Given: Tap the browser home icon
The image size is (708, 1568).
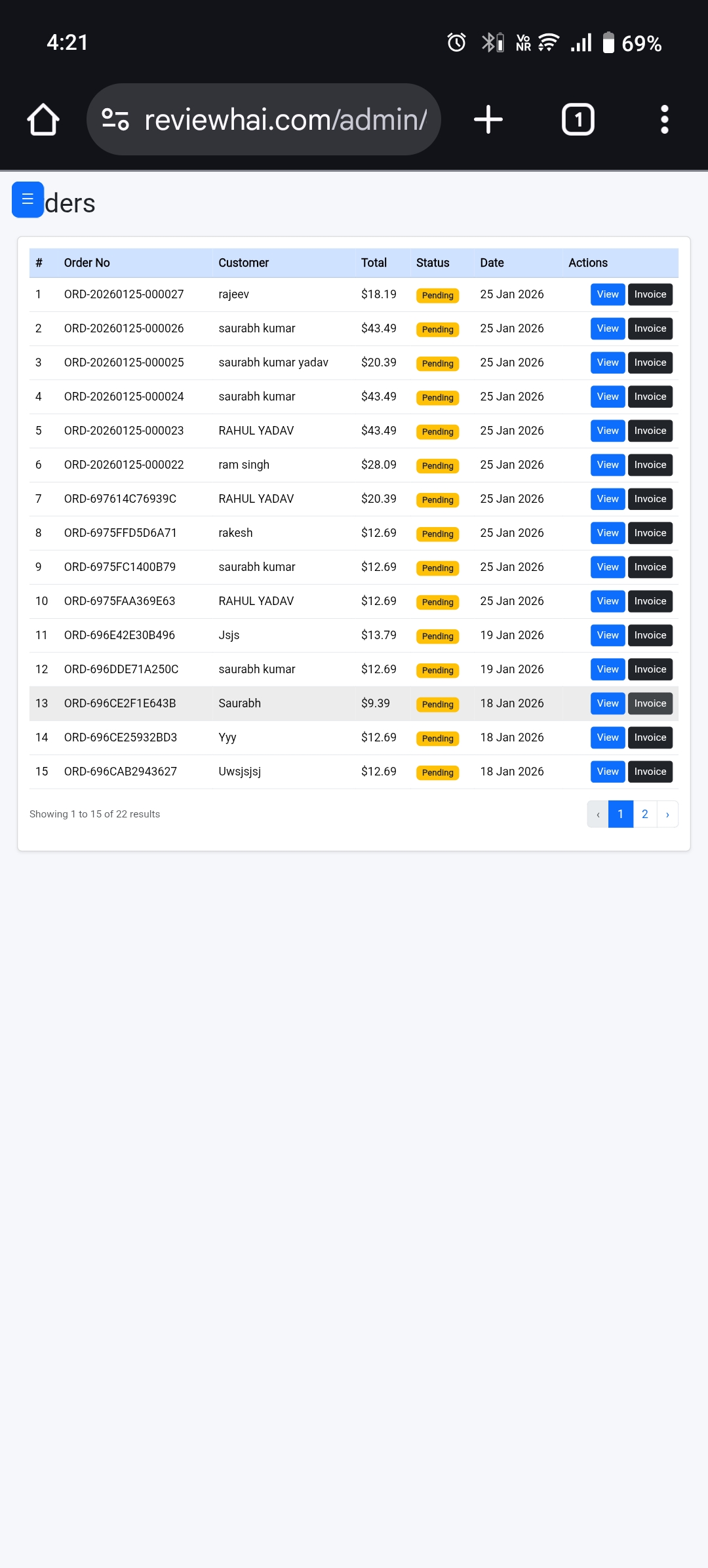Looking at the screenshot, I should pyautogui.click(x=43, y=120).
